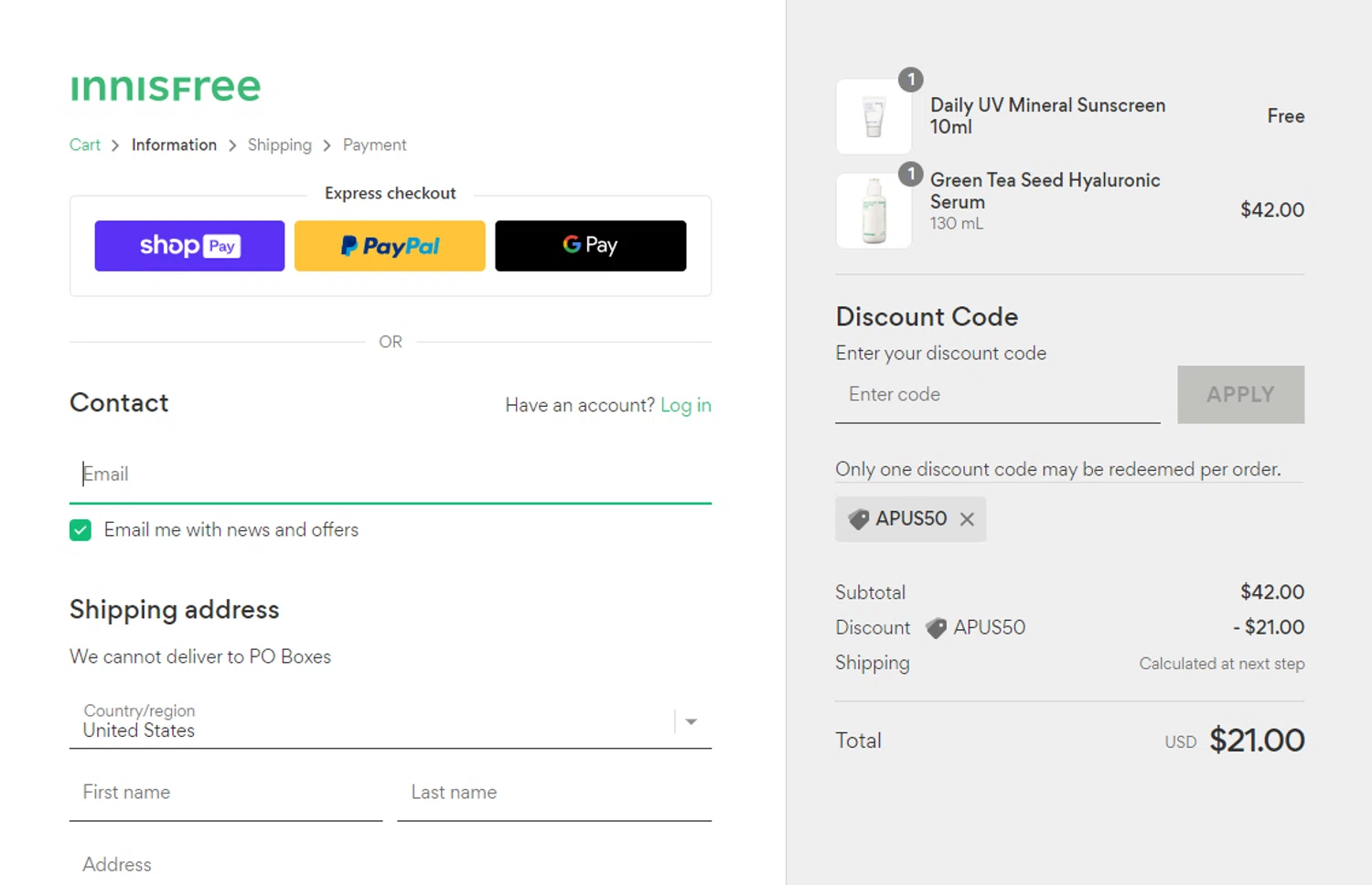Uncheck Email me with news and offers
Image resolution: width=1372 pixels, height=885 pixels.
tap(80, 530)
